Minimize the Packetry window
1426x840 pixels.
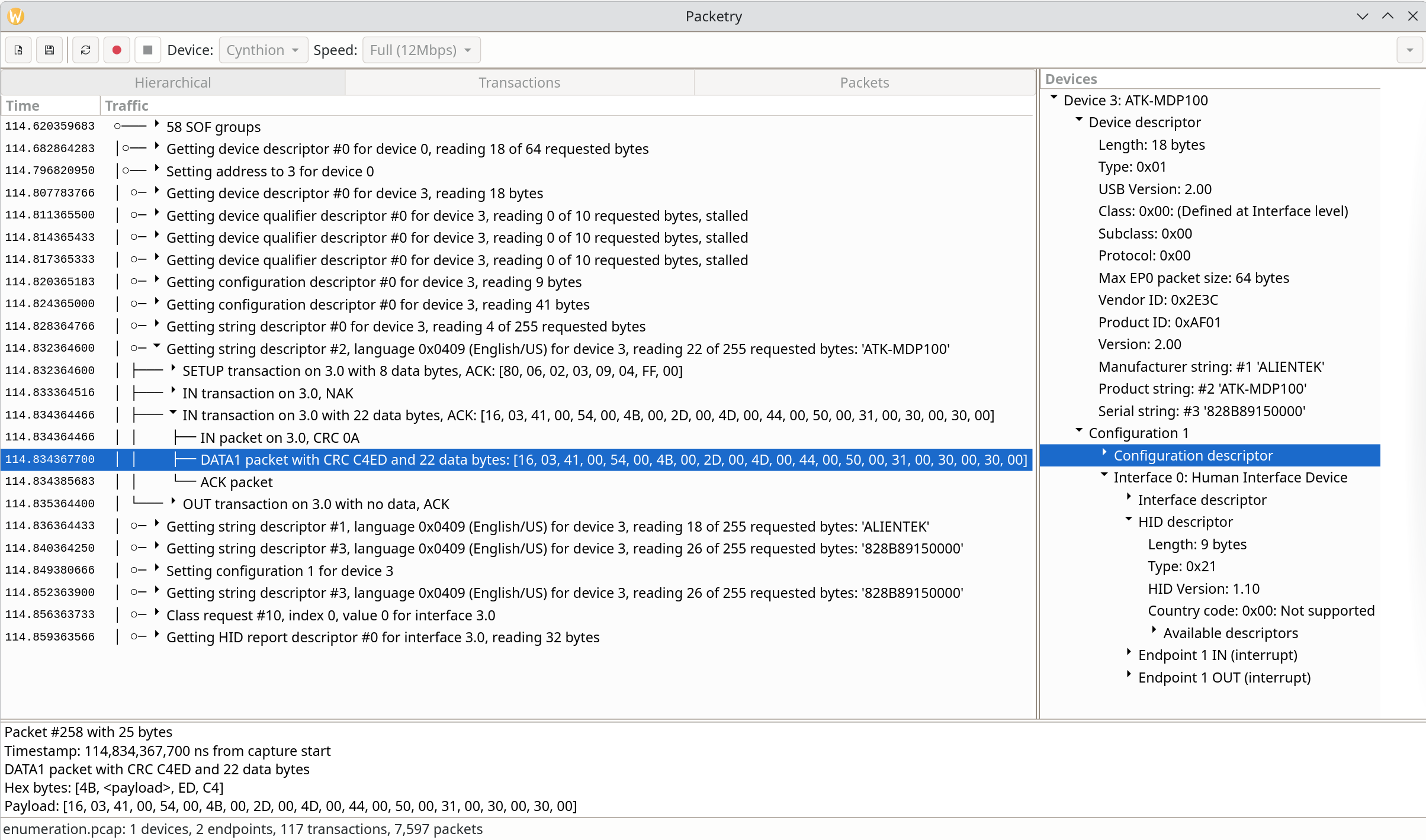click(x=1363, y=16)
